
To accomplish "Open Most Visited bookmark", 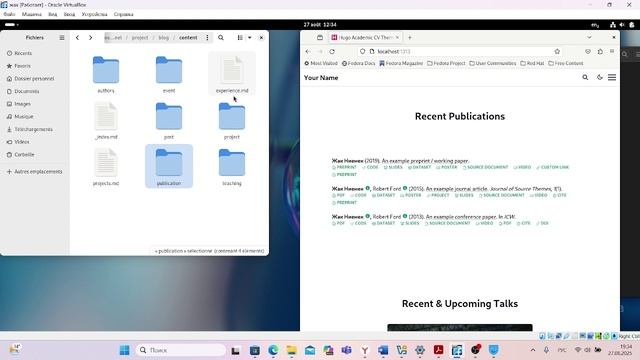I will point(321,63).
